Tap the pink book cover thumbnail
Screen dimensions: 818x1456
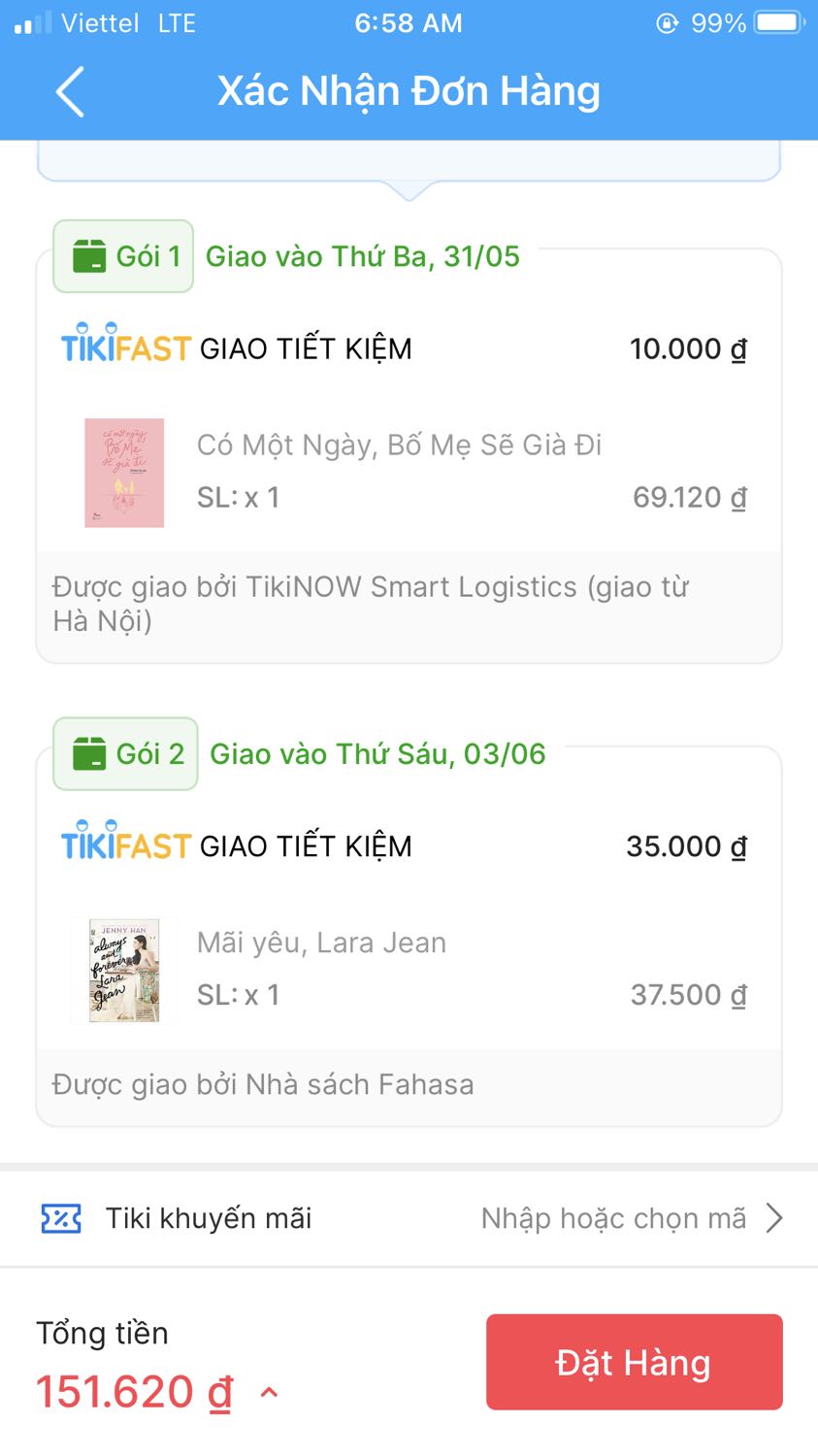point(124,473)
